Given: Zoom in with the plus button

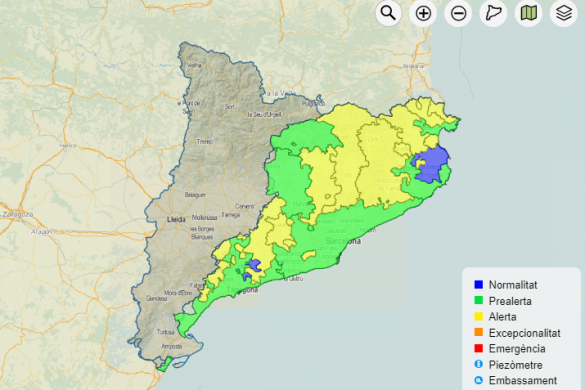Looking at the screenshot, I should click(423, 13).
